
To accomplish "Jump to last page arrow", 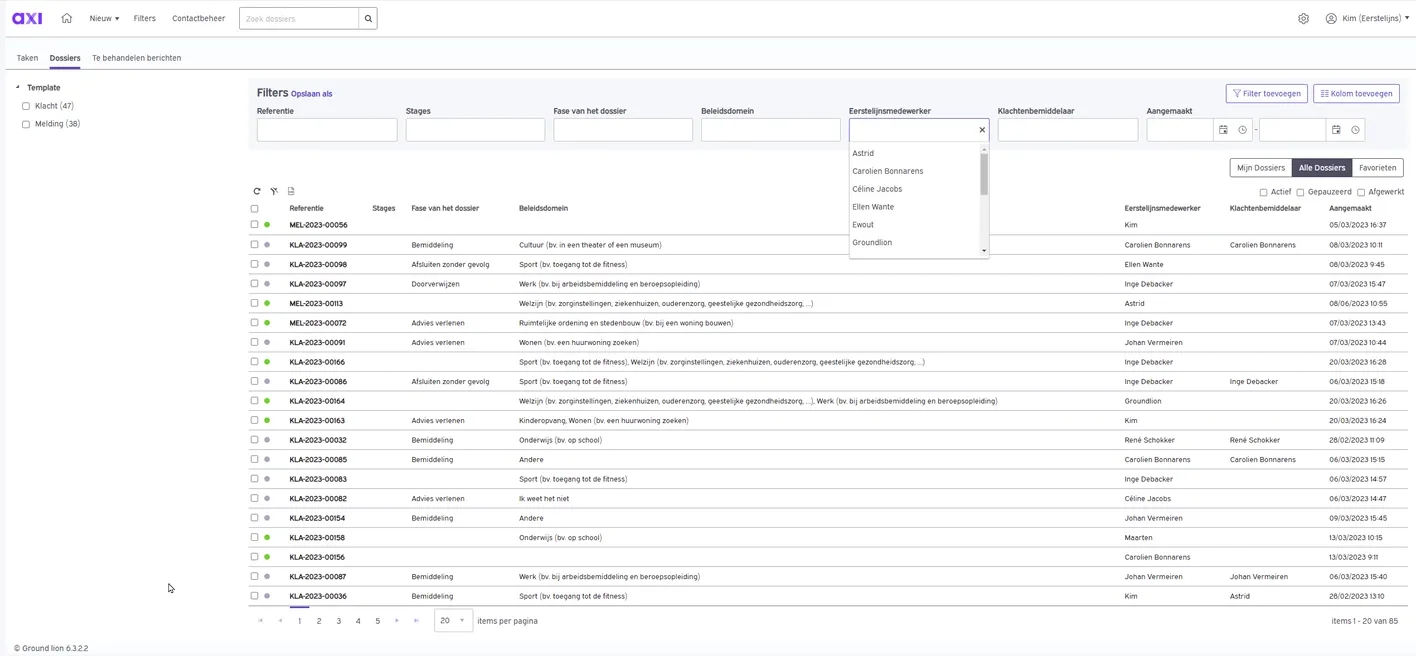I will (416, 621).
